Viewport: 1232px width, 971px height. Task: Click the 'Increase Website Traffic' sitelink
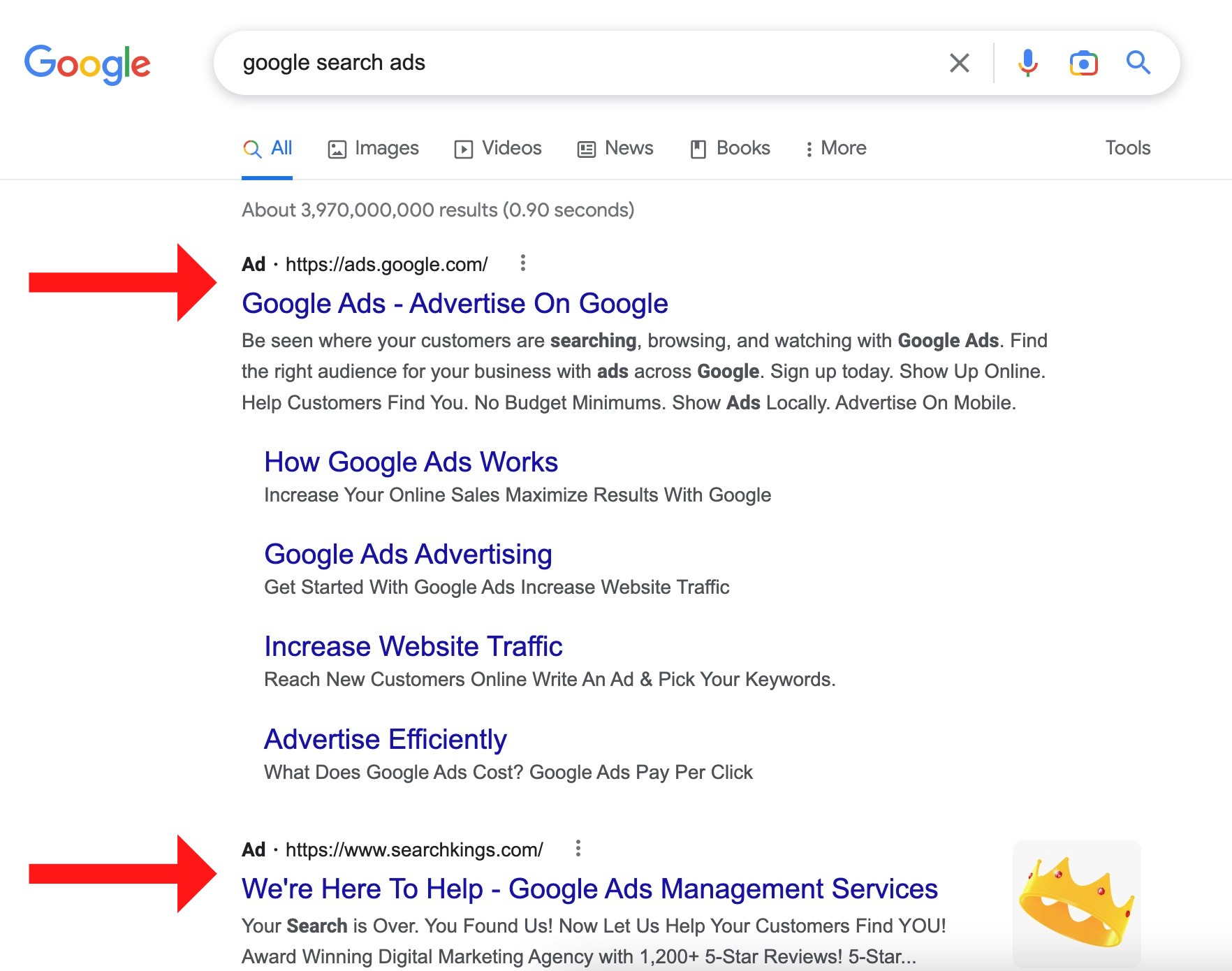(x=412, y=646)
